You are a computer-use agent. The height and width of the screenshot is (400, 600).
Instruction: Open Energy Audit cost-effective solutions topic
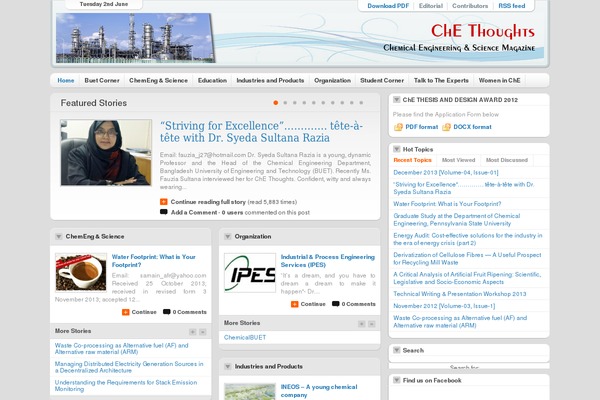point(468,239)
